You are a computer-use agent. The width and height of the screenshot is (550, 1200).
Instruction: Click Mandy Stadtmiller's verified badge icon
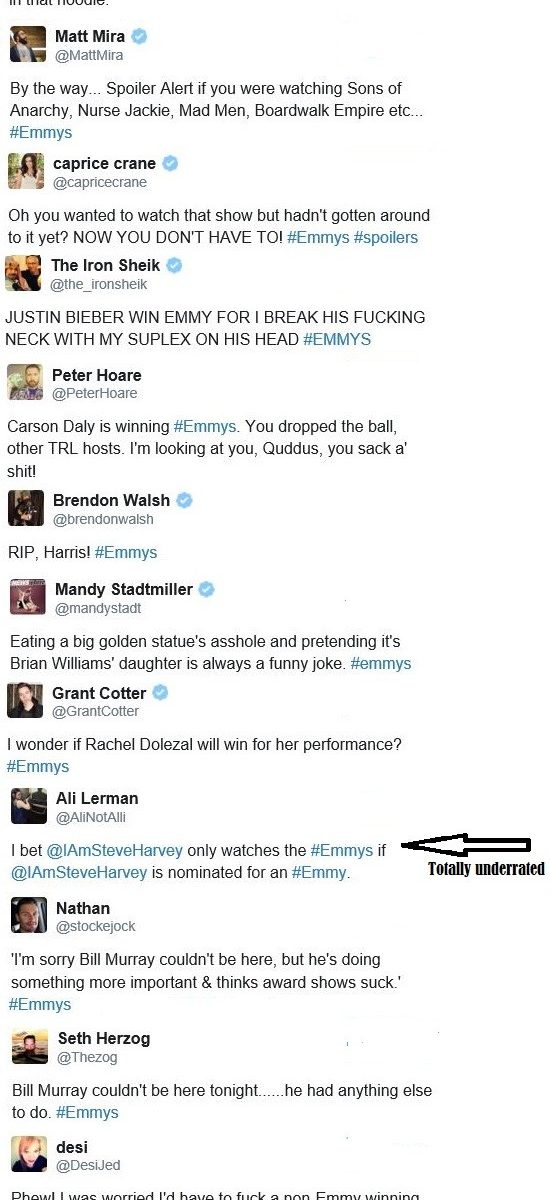(206, 589)
